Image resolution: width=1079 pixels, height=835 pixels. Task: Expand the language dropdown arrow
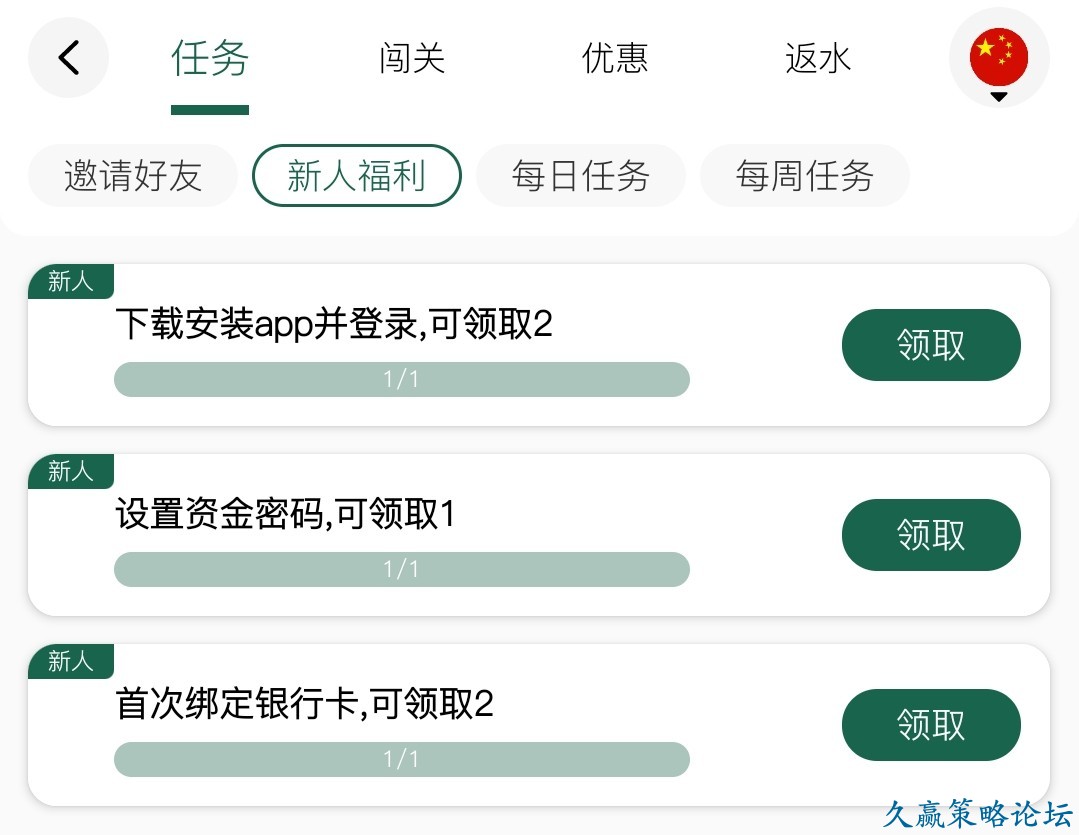pyautogui.click(x=998, y=97)
